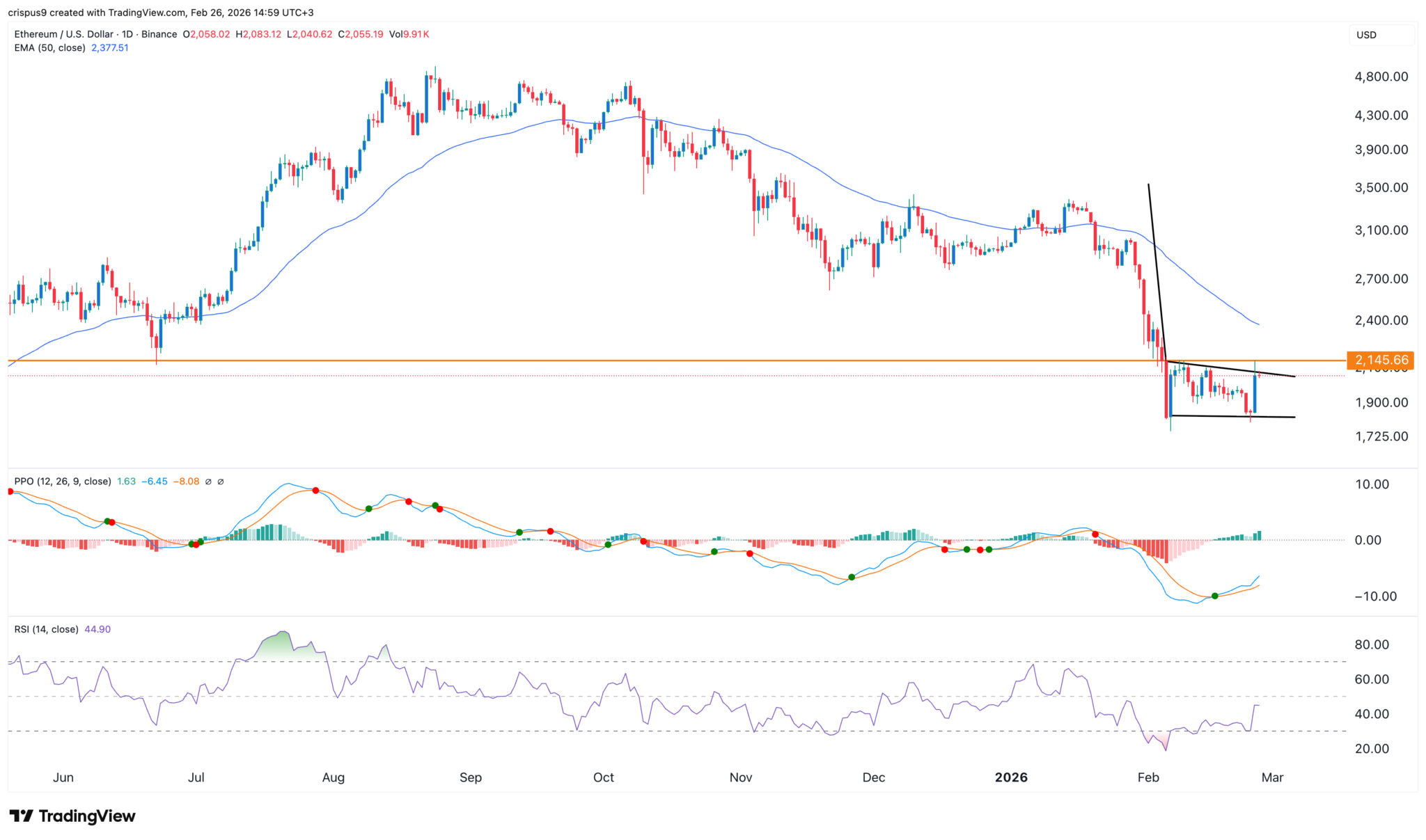Click the green PPO crossover dot in February
The height and width of the screenshot is (840, 1426).
1215,596
